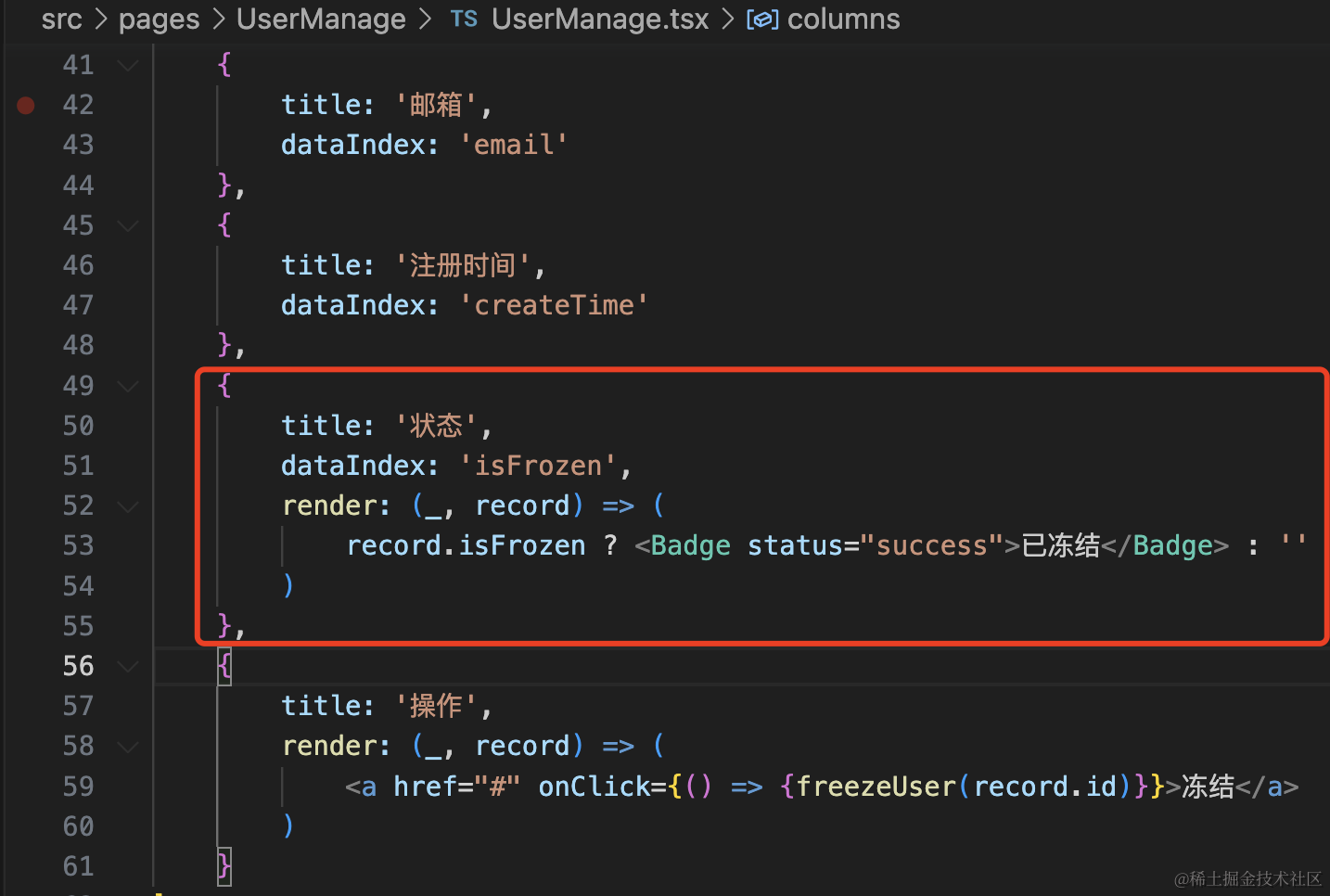
Task: Collapse the code block at line 41
Action: click(x=128, y=65)
